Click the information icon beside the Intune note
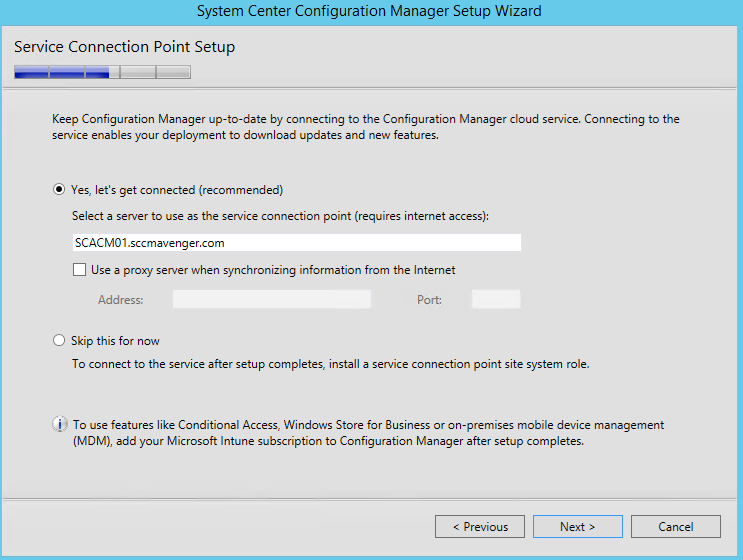Image resolution: width=743 pixels, height=560 pixels. pyautogui.click(x=59, y=425)
